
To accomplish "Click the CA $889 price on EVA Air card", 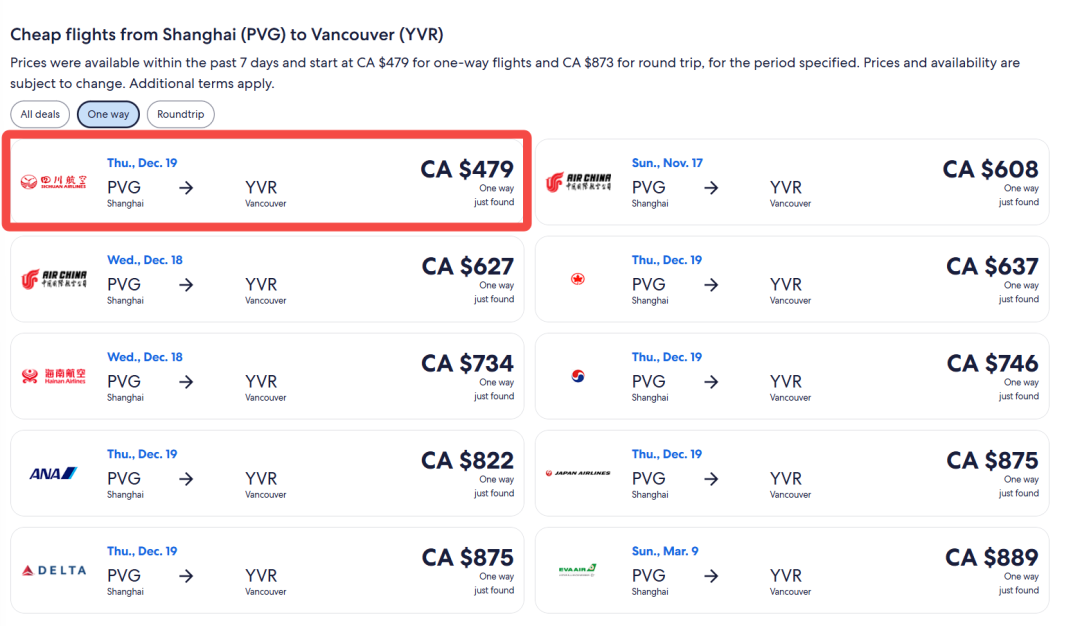I will 992,558.
